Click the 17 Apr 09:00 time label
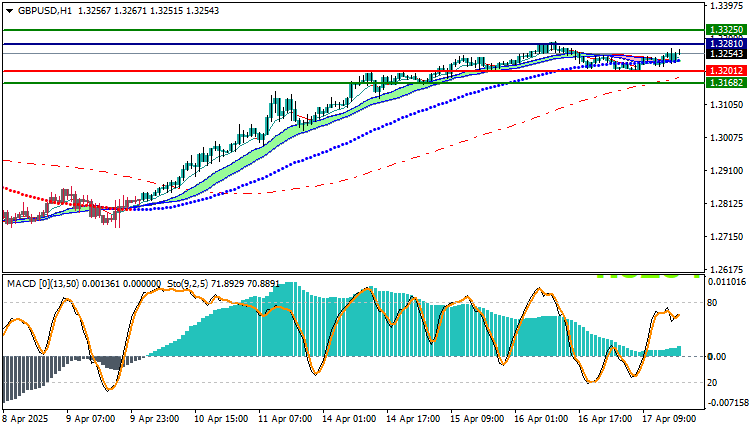 click(670, 419)
